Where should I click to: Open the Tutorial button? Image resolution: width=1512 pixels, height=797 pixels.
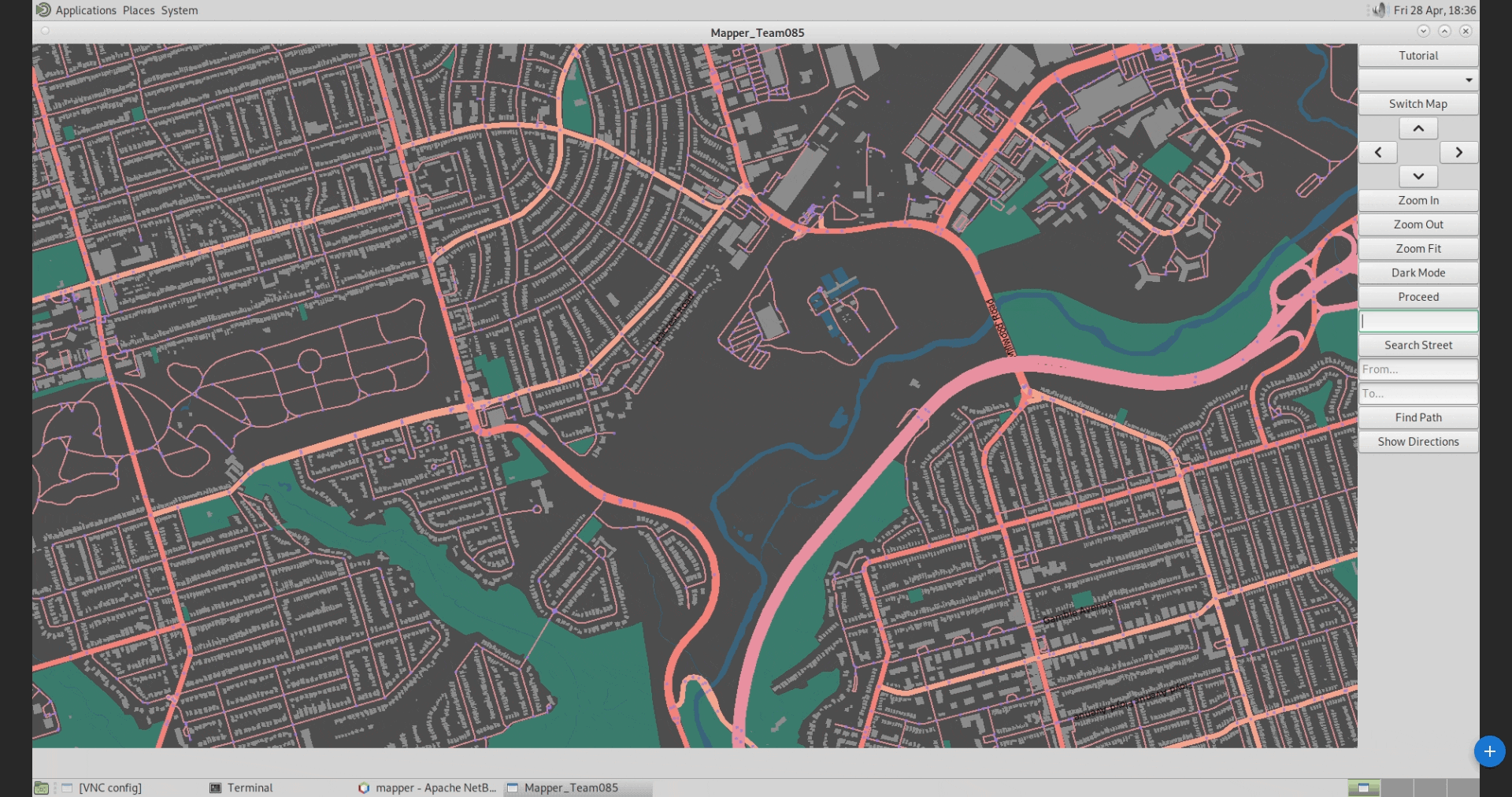click(1417, 56)
